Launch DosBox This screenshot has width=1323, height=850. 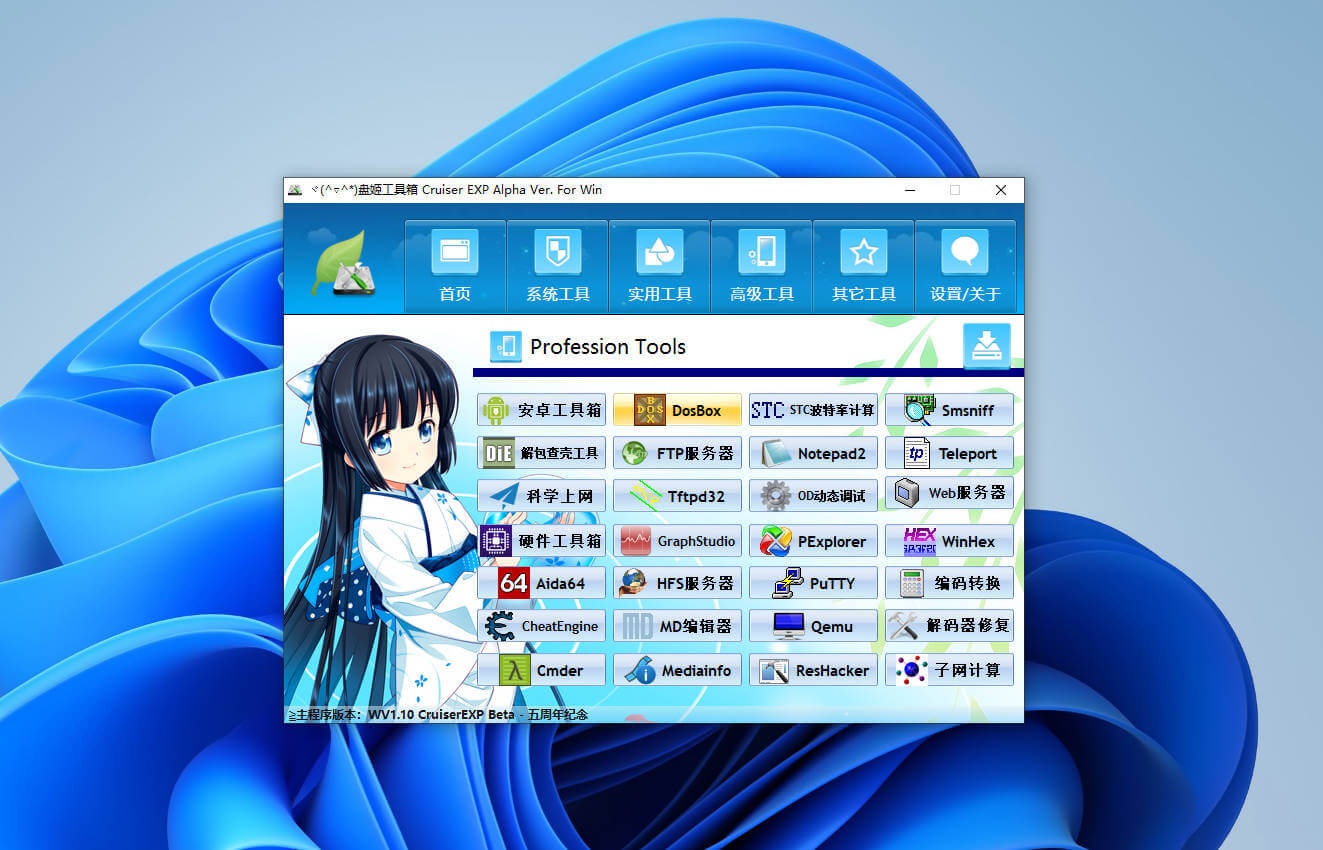pos(677,409)
